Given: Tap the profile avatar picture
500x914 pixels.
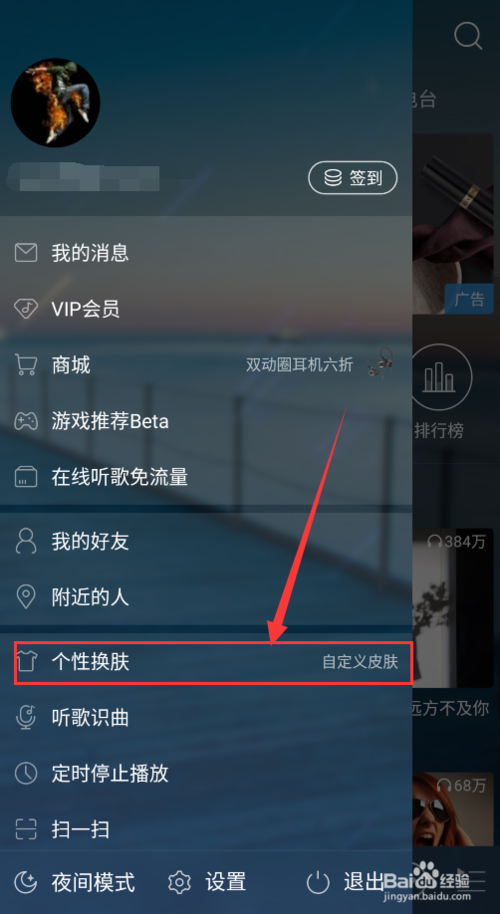Looking at the screenshot, I should pos(55,103).
